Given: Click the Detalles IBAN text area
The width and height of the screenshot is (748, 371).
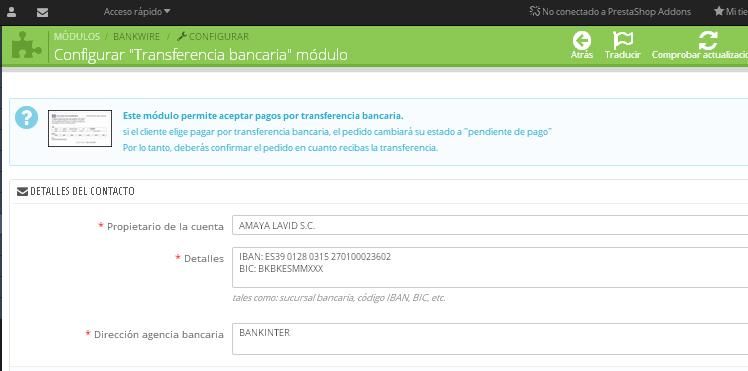Looking at the screenshot, I should click(490, 268).
